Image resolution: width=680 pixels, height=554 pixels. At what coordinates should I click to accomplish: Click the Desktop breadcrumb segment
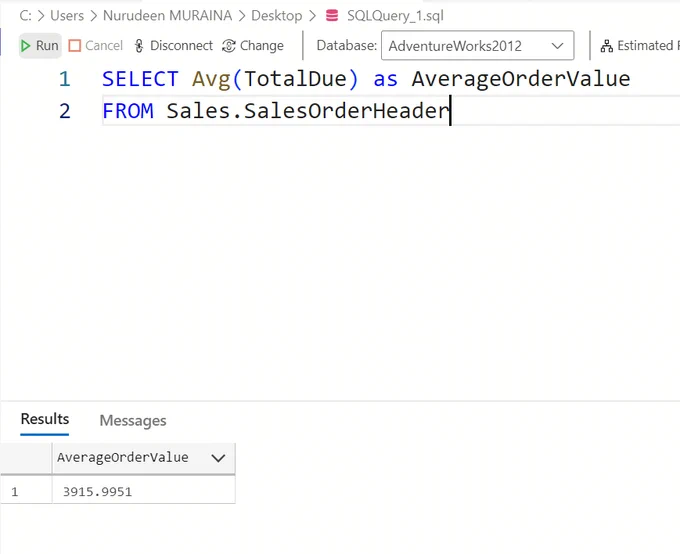(277, 16)
